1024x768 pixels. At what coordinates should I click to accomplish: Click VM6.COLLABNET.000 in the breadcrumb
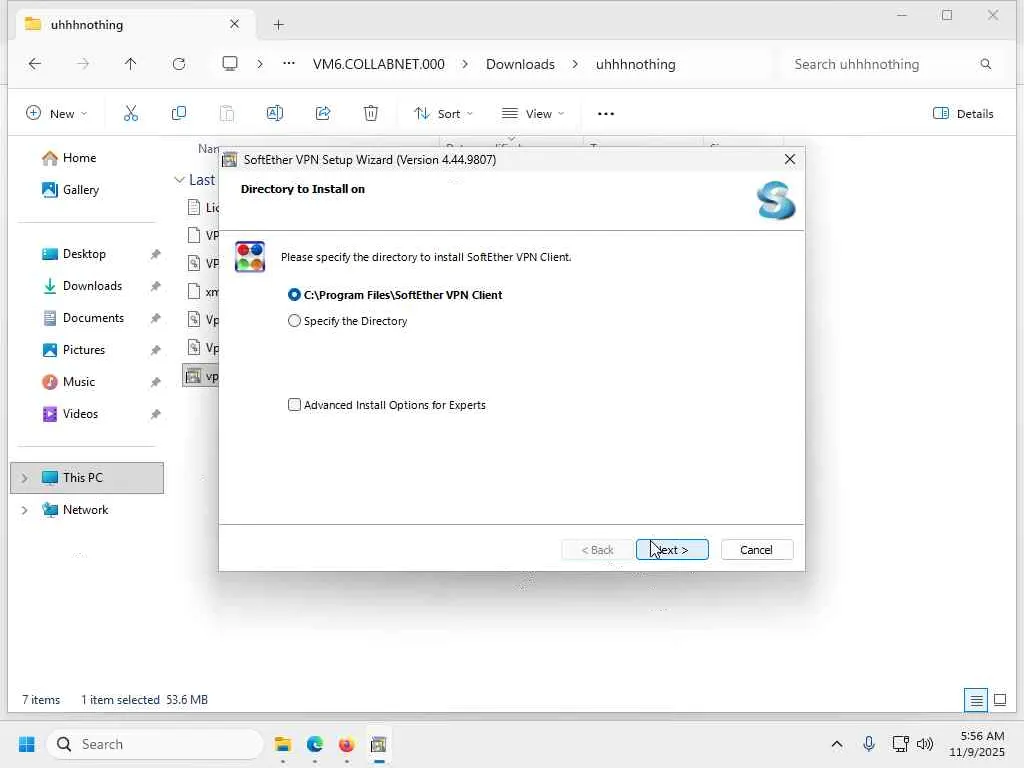point(379,64)
